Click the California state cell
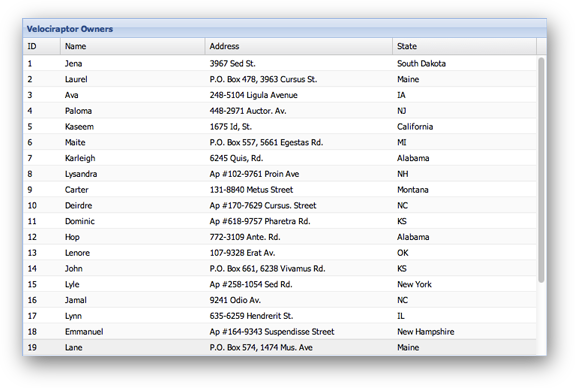The width and height of the screenshot is (575, 388). point(415,127)
